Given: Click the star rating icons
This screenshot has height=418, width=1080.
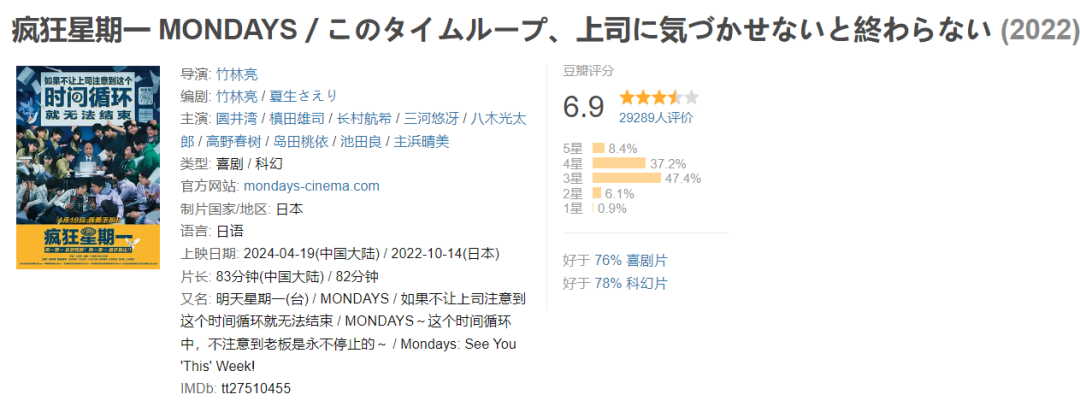Looking at the screenshot, I should point(659,97).
